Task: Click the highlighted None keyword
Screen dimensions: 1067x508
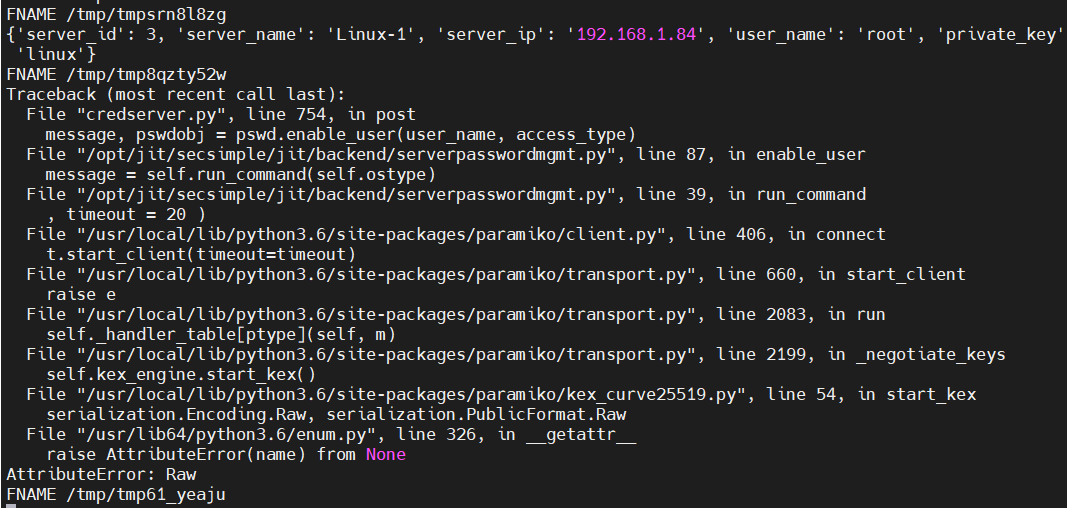Action: click(x=386, y=454)
